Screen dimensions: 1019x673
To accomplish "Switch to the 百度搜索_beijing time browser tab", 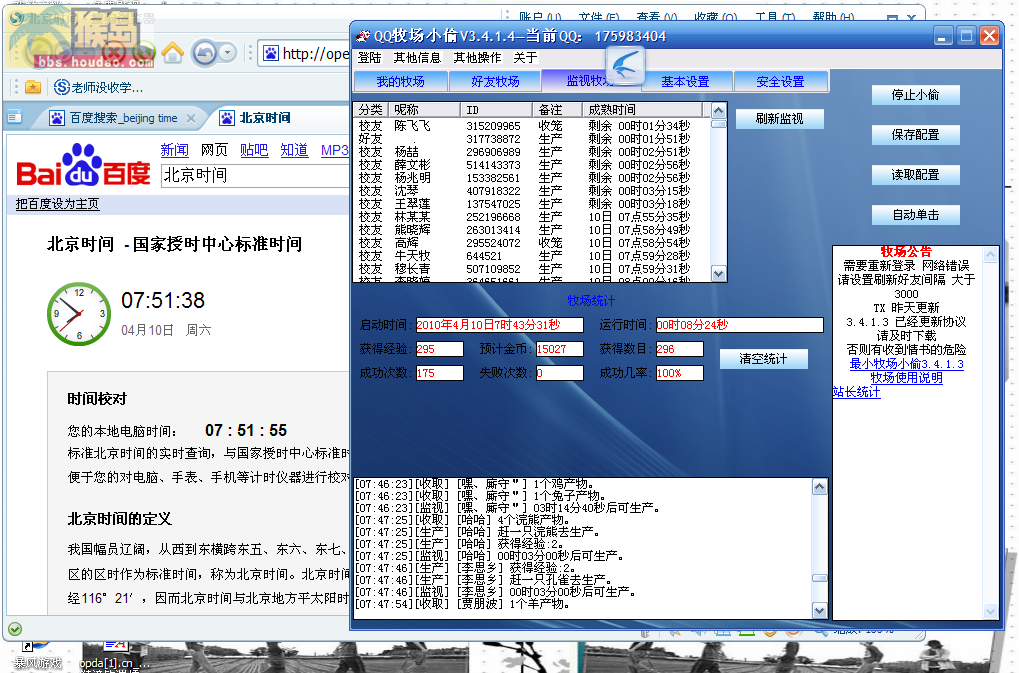I will pyautogui.click(x=123, y=118).
